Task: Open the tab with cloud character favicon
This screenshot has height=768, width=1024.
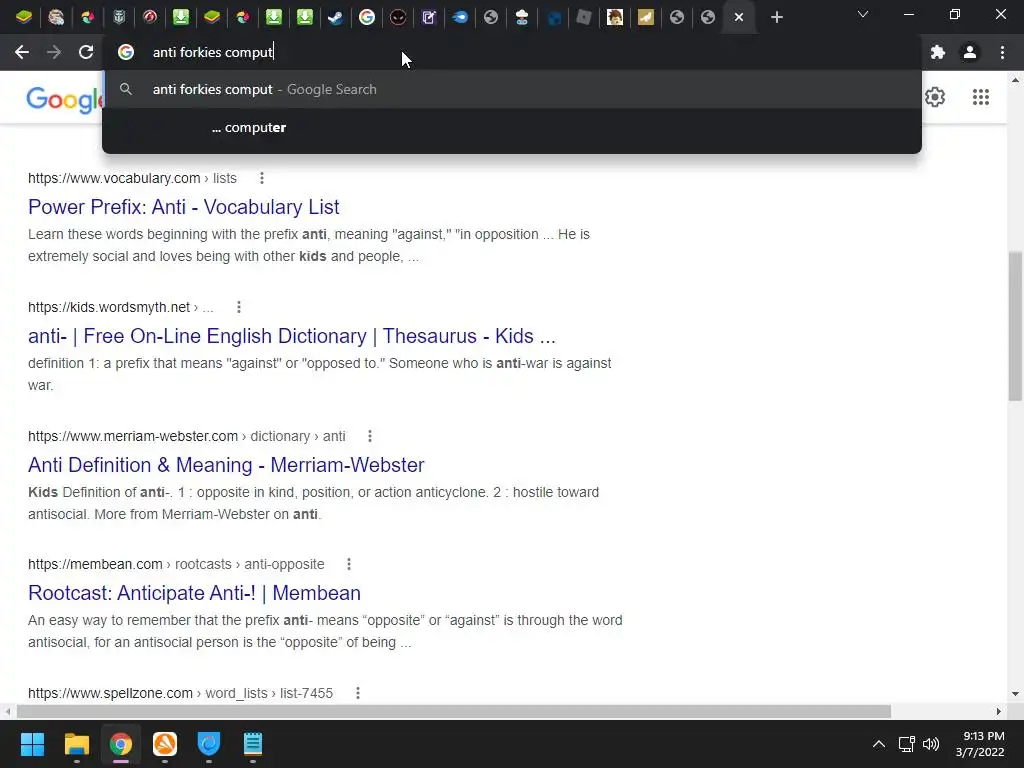Action: (x=522, y=17)
